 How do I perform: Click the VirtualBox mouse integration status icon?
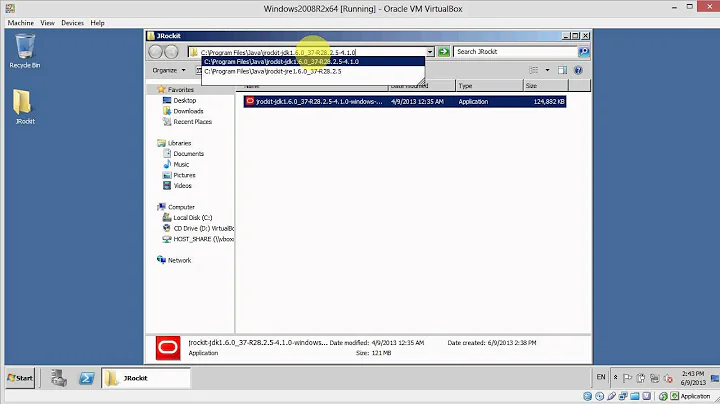pos(663,396)
